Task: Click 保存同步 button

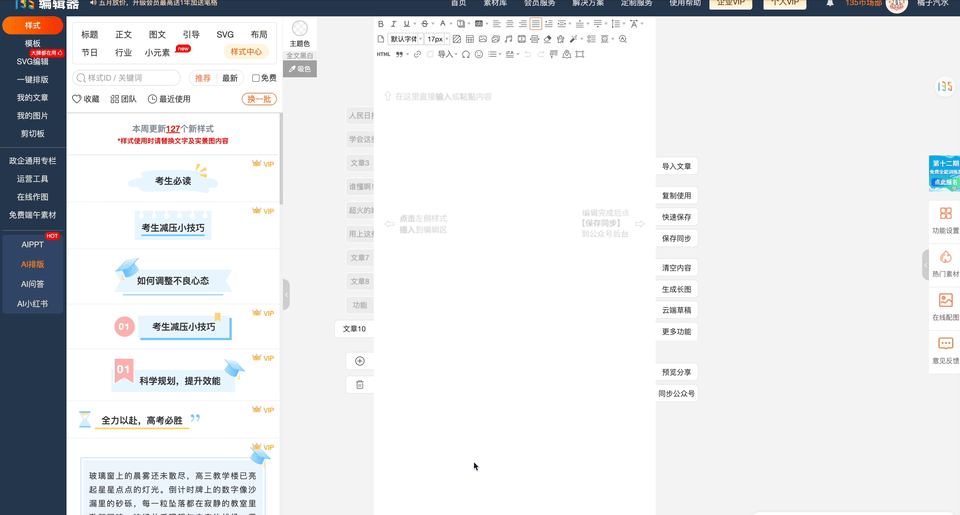Action: pyautogui.click(x=677, y=238)
